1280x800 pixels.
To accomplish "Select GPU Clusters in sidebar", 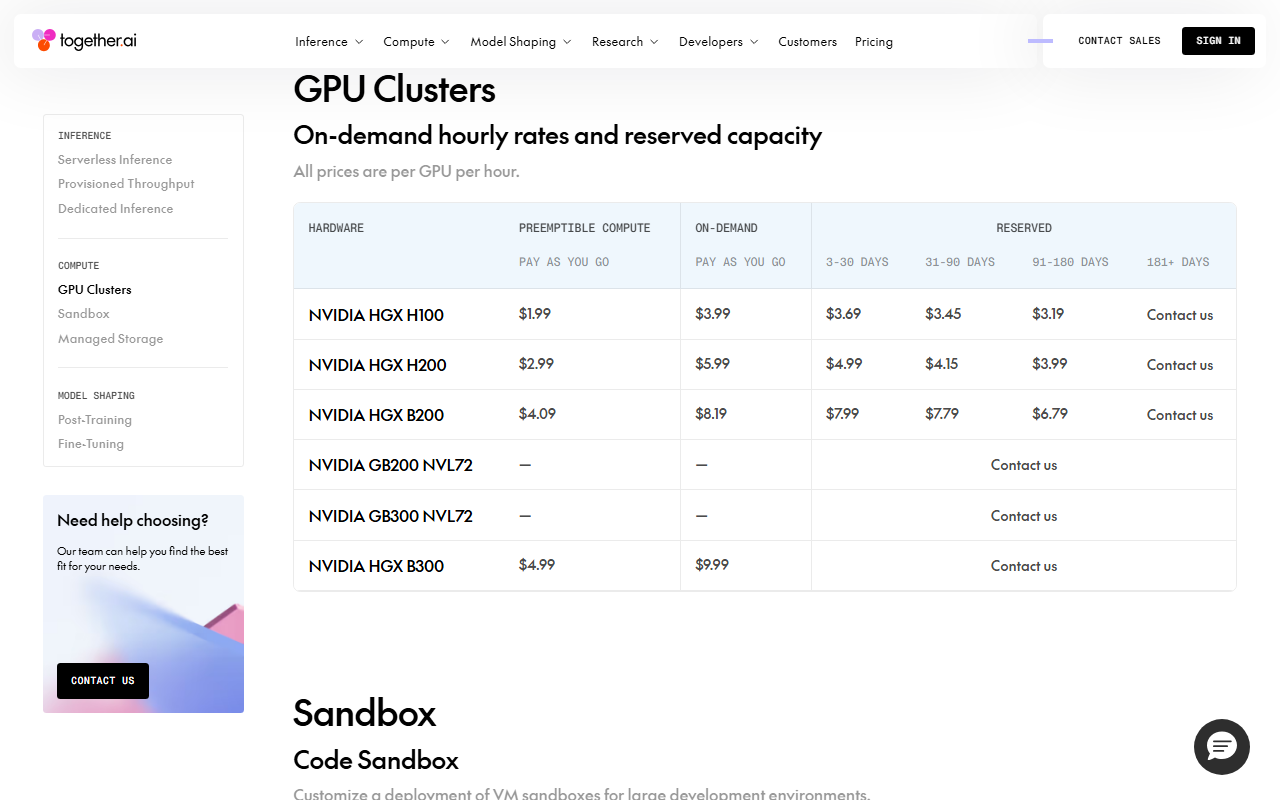I will [x=95, y=290].
